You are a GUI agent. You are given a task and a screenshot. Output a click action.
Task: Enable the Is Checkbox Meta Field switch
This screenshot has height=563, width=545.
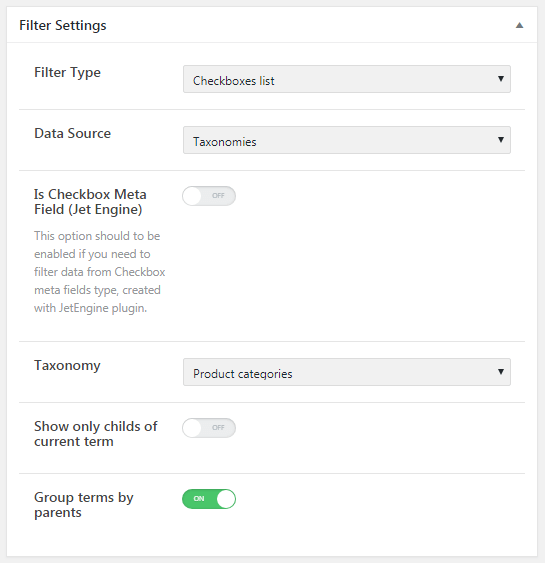click(209, 196)
